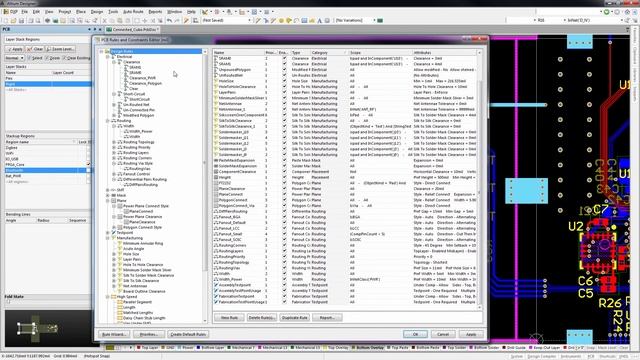The height and width of the screenshot is (360, 640).
Task: Open the Normal mode dropdown in PCB panel
Action: click(15, 58)
